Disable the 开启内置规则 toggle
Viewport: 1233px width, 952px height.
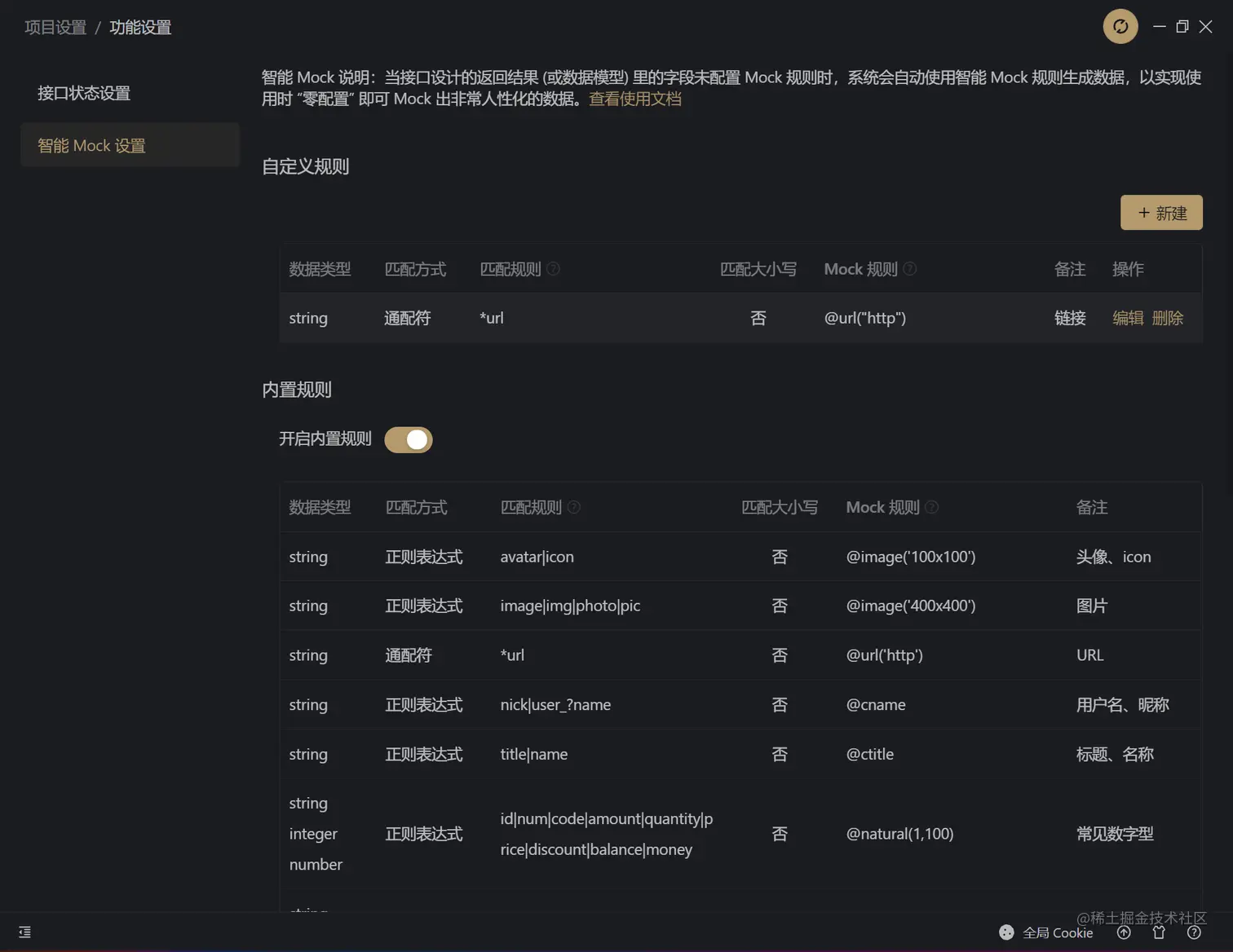click(409, 439)
